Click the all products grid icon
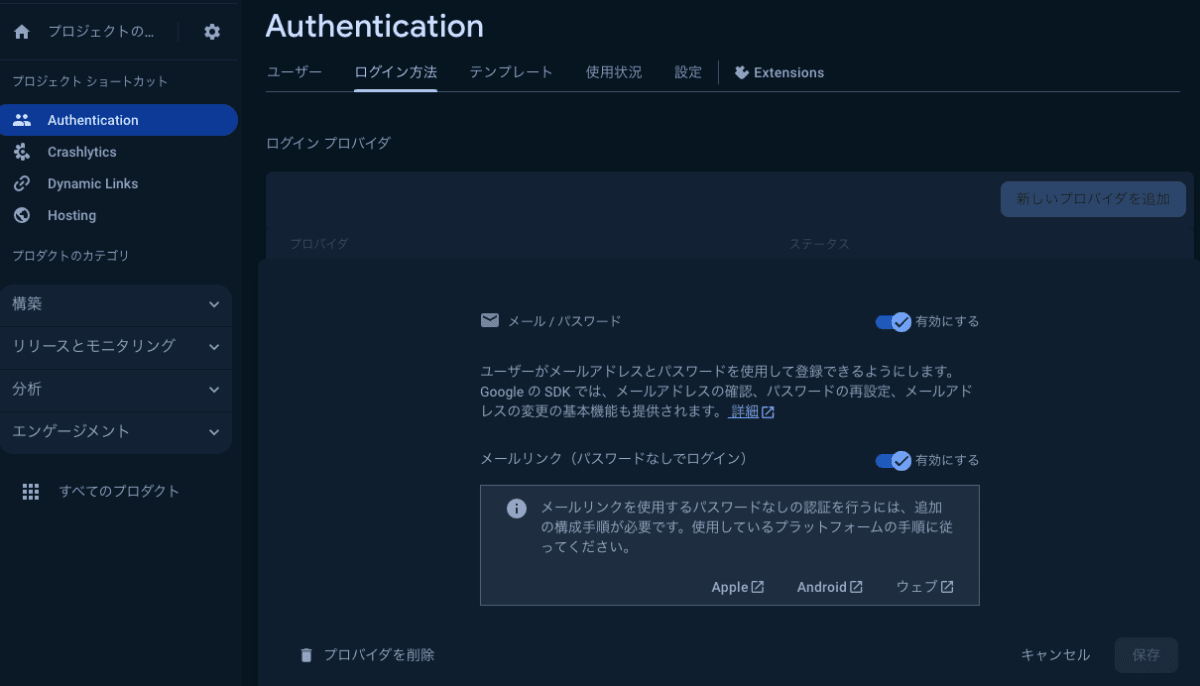The height and width of the screenshot is (686, 1200). click(31, 491)
